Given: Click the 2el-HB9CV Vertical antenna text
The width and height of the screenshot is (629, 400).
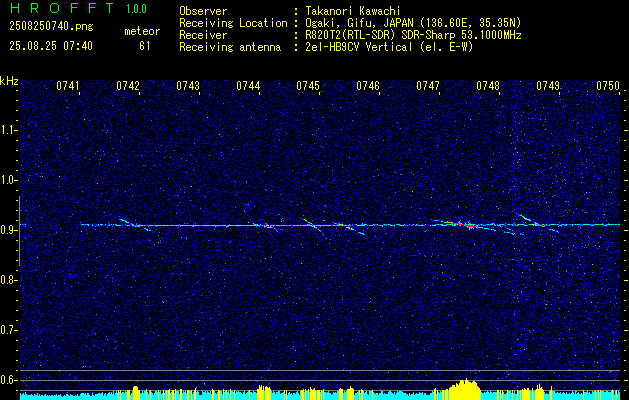Looking at the screenshot, I should [x=389, y=47].
